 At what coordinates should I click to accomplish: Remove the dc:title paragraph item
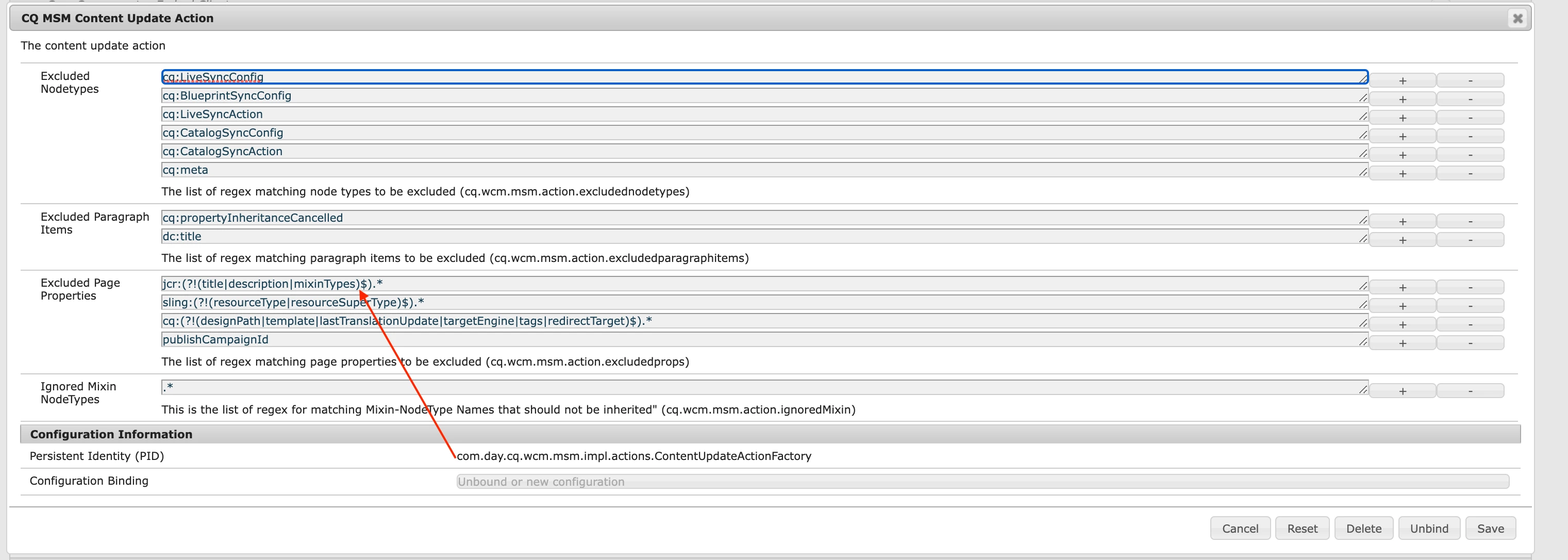[x=1470, y=240]
